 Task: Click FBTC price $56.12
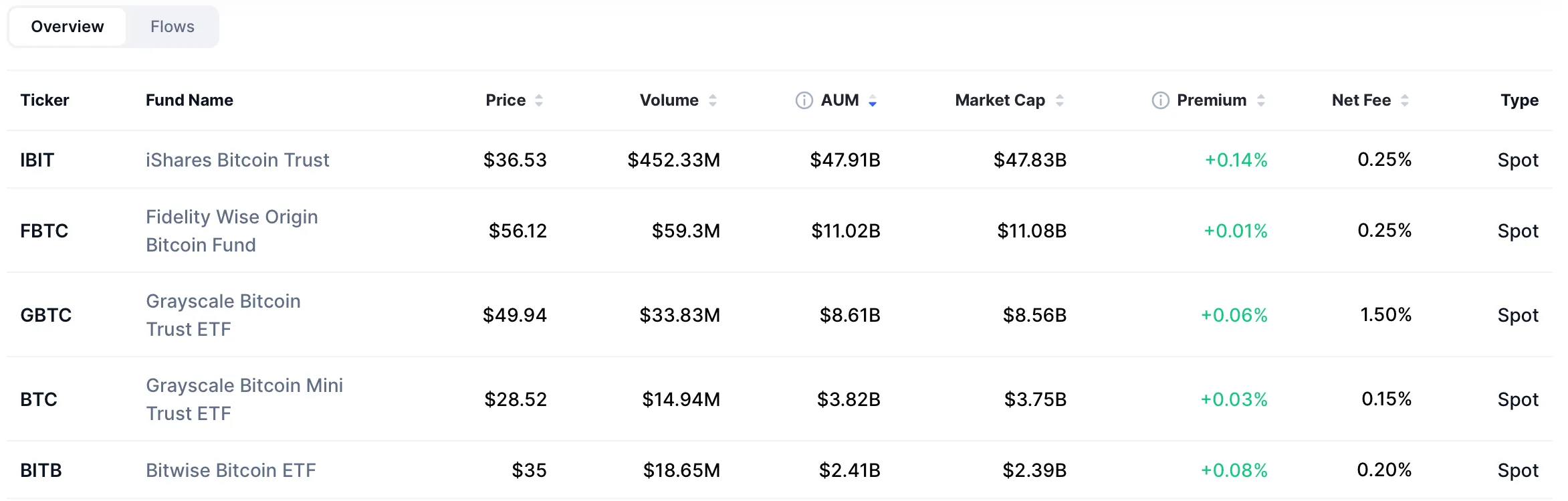click(x=518, y=231)
